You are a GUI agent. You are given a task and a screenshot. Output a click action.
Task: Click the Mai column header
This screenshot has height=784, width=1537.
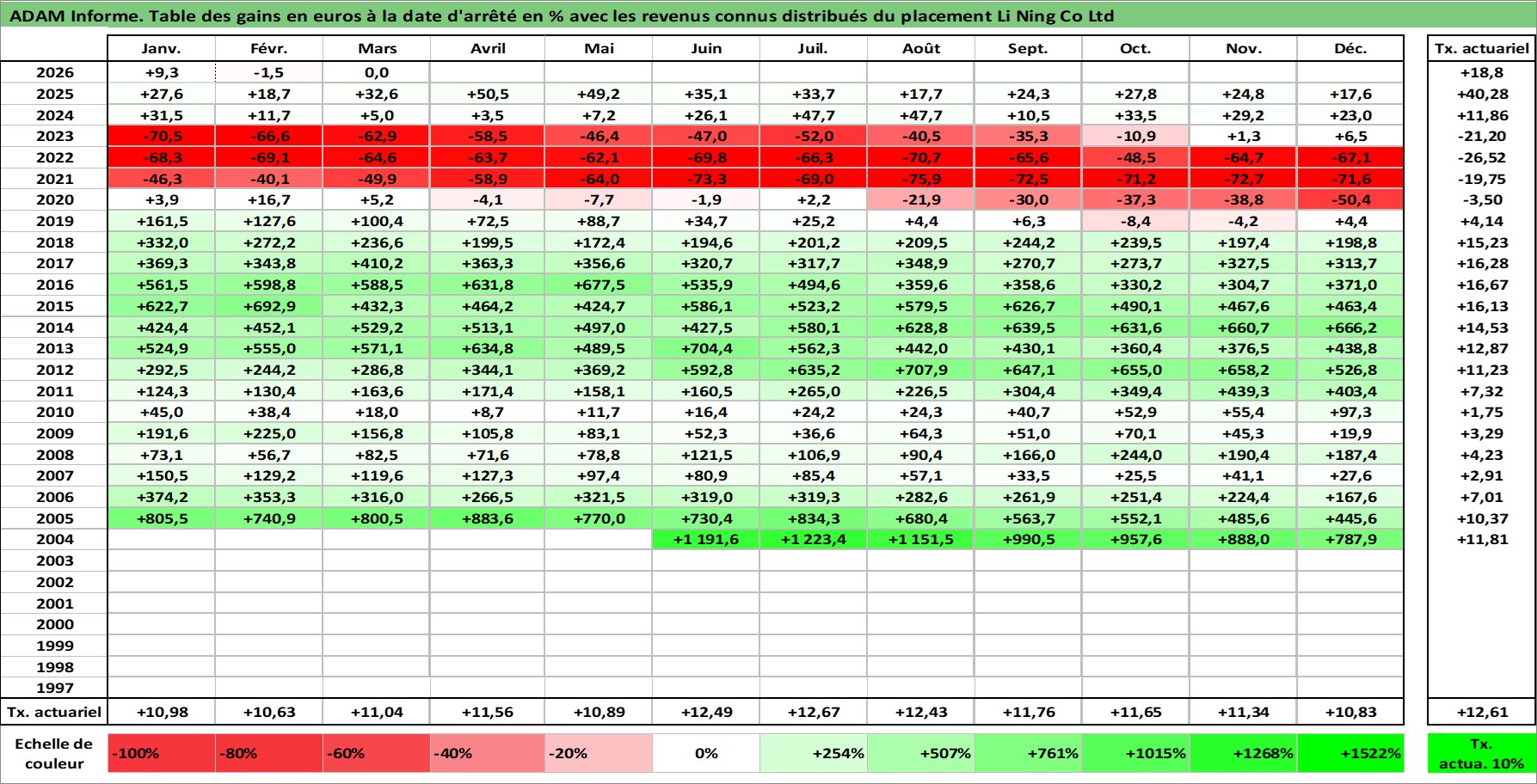click(x=599, y=48)
